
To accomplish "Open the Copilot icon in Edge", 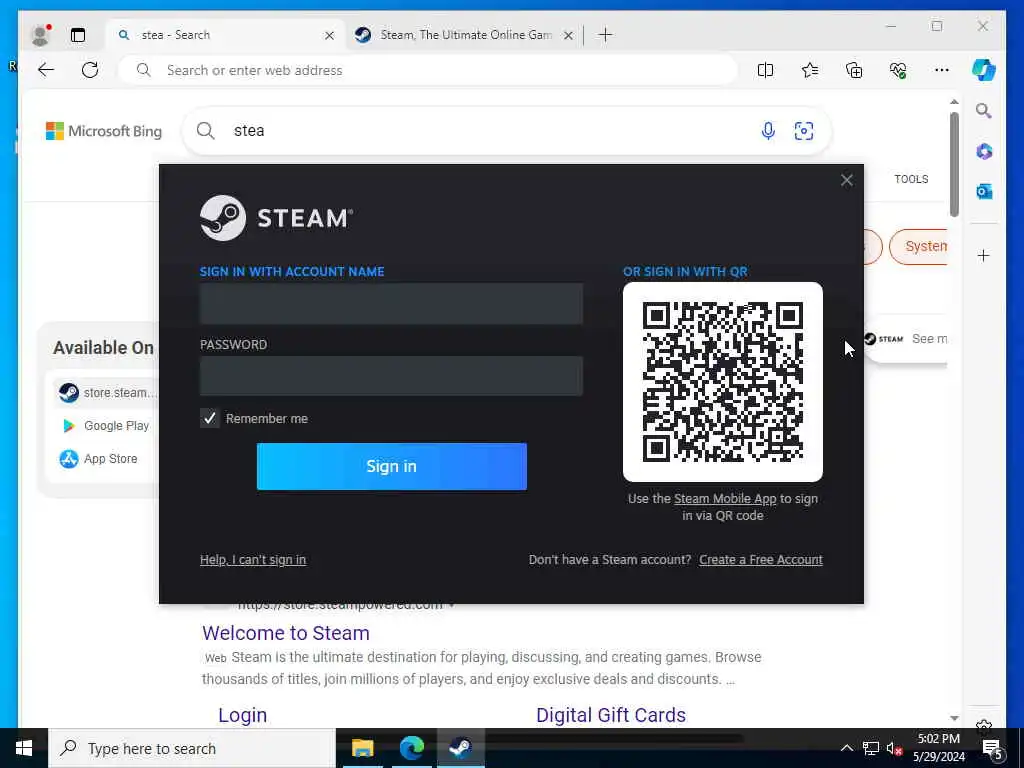I will [984, 70].
